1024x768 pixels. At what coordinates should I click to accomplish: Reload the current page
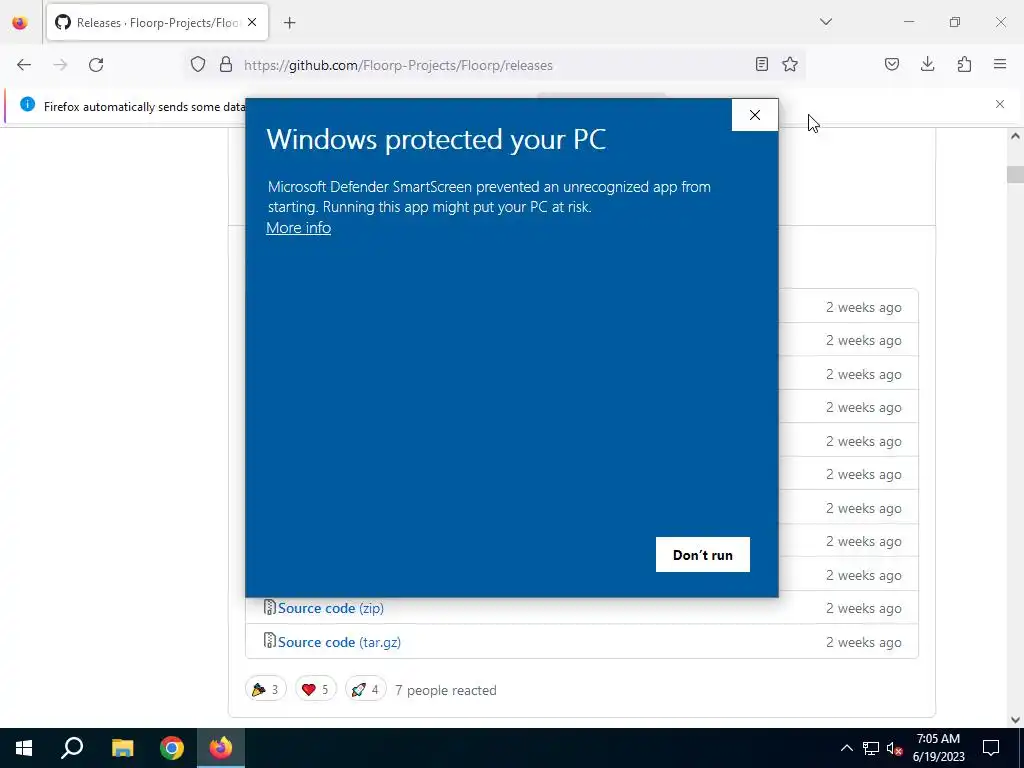[96, 65]
